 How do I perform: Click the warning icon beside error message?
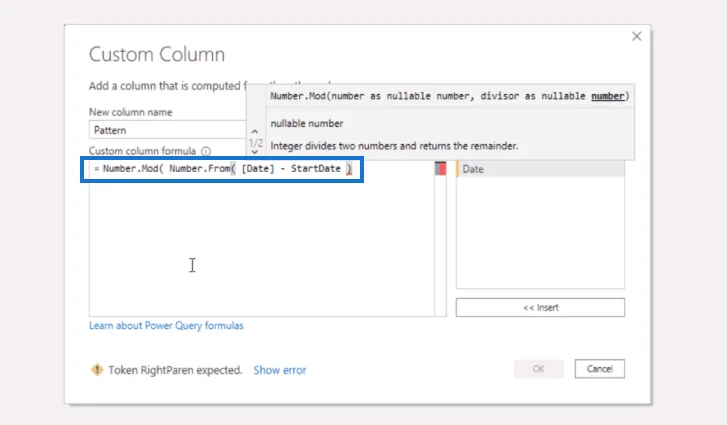(x=97, y=369)
